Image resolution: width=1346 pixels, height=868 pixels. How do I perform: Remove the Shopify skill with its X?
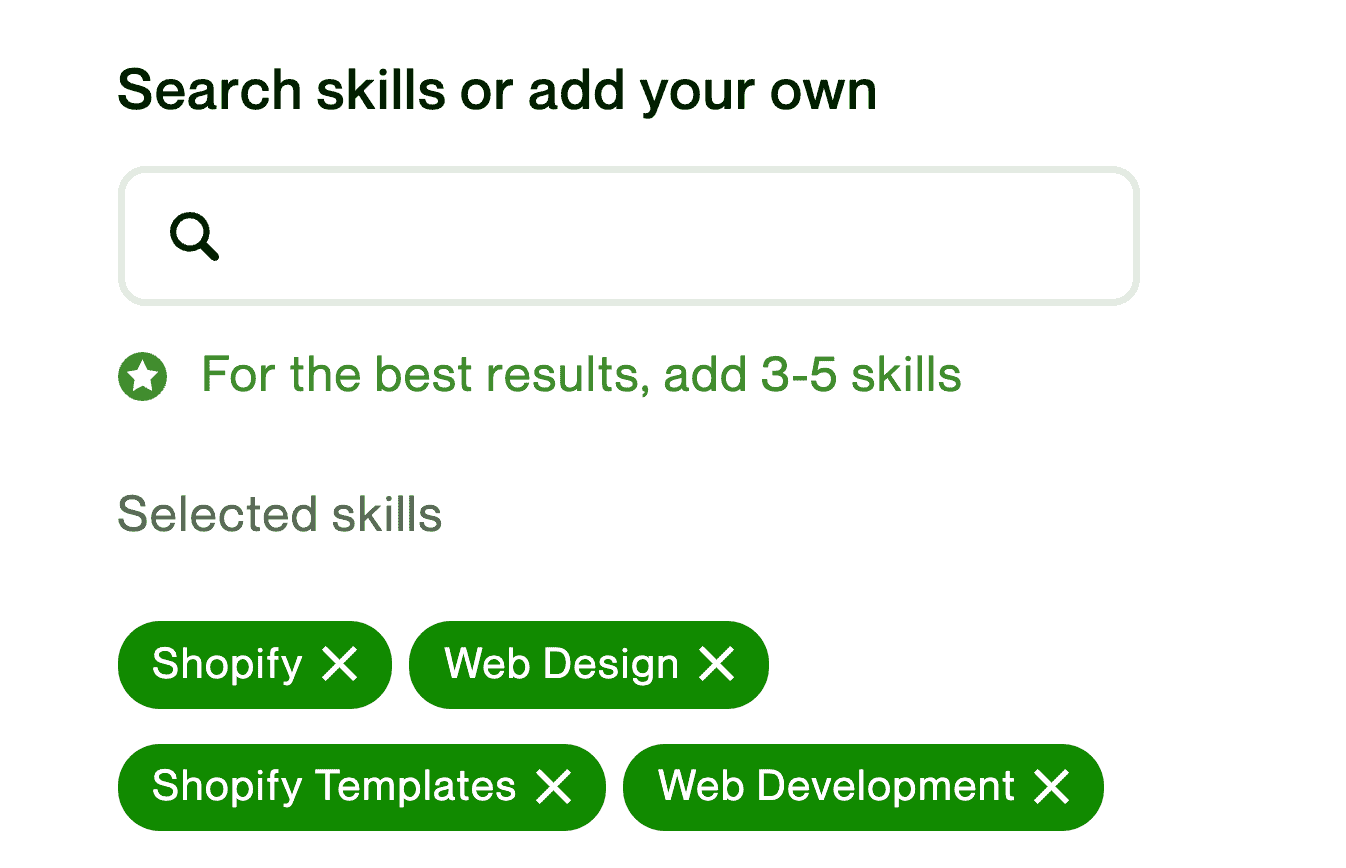coord(340,664)
